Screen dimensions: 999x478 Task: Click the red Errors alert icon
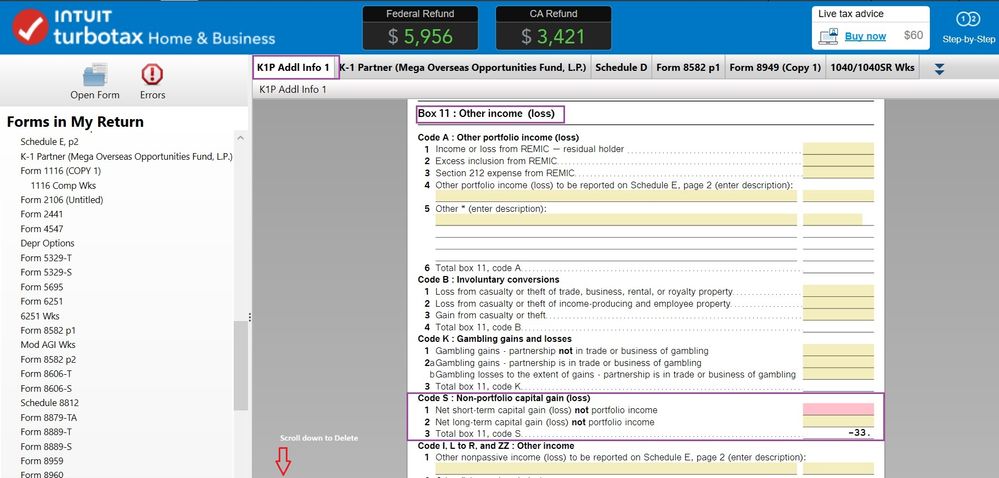coord(152,75)
